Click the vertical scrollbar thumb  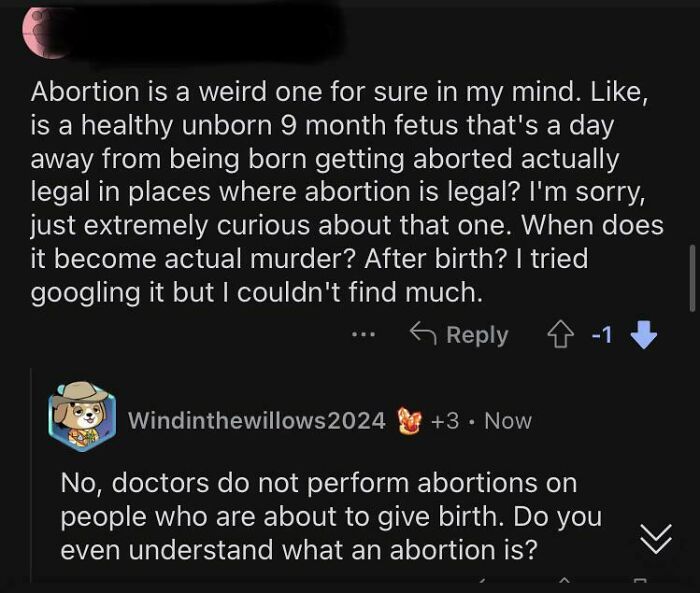pos(691,277)
